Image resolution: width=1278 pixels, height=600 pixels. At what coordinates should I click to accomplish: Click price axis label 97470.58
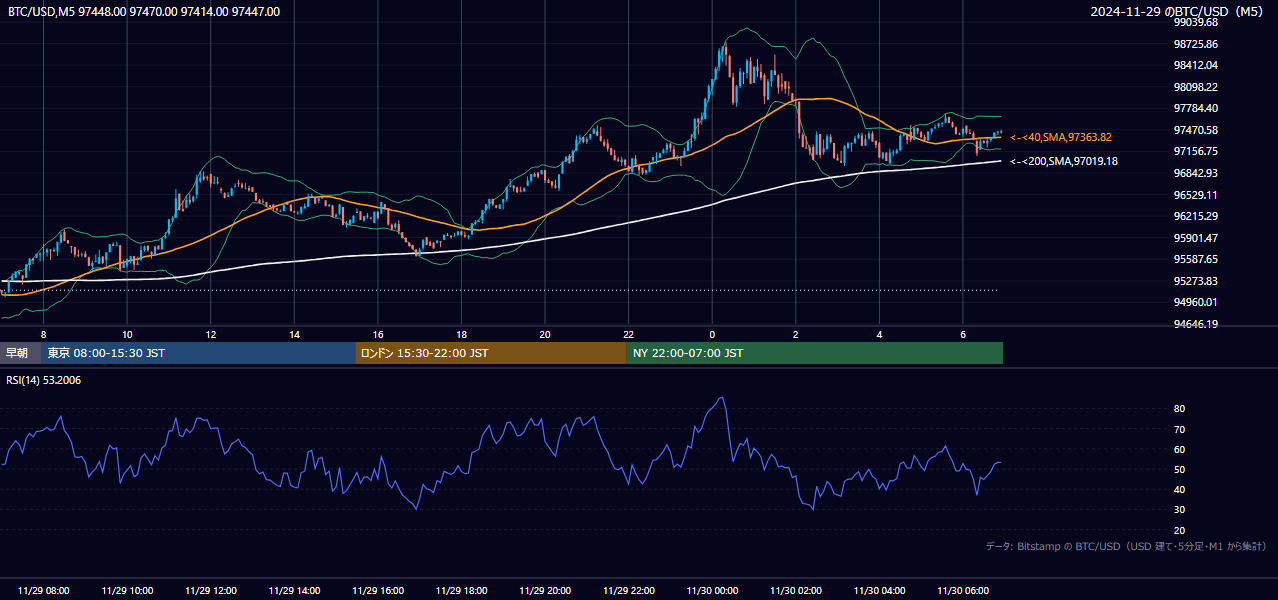1196,130
